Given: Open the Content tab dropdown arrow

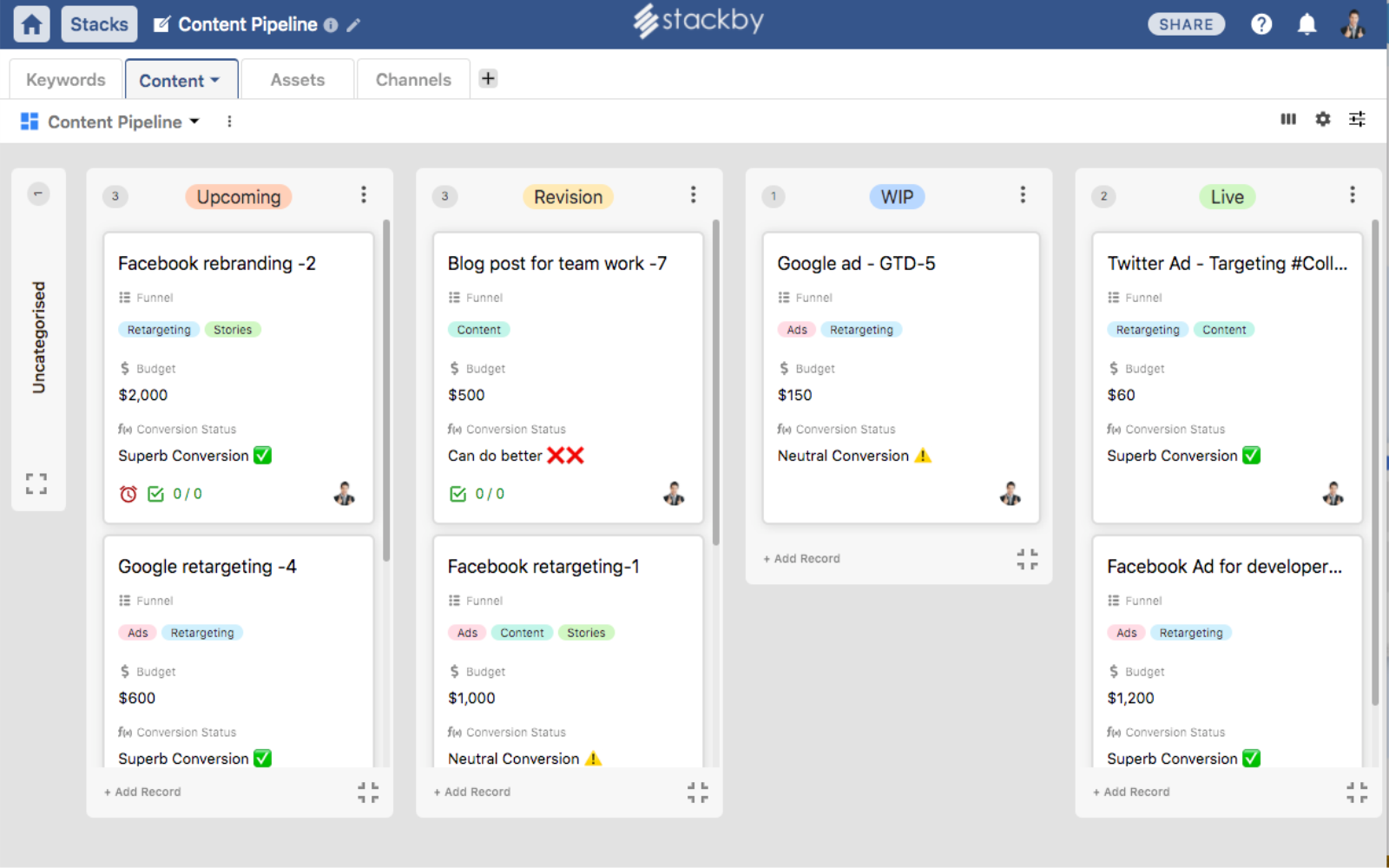Looking at the screenshot, I should (214, 79).
